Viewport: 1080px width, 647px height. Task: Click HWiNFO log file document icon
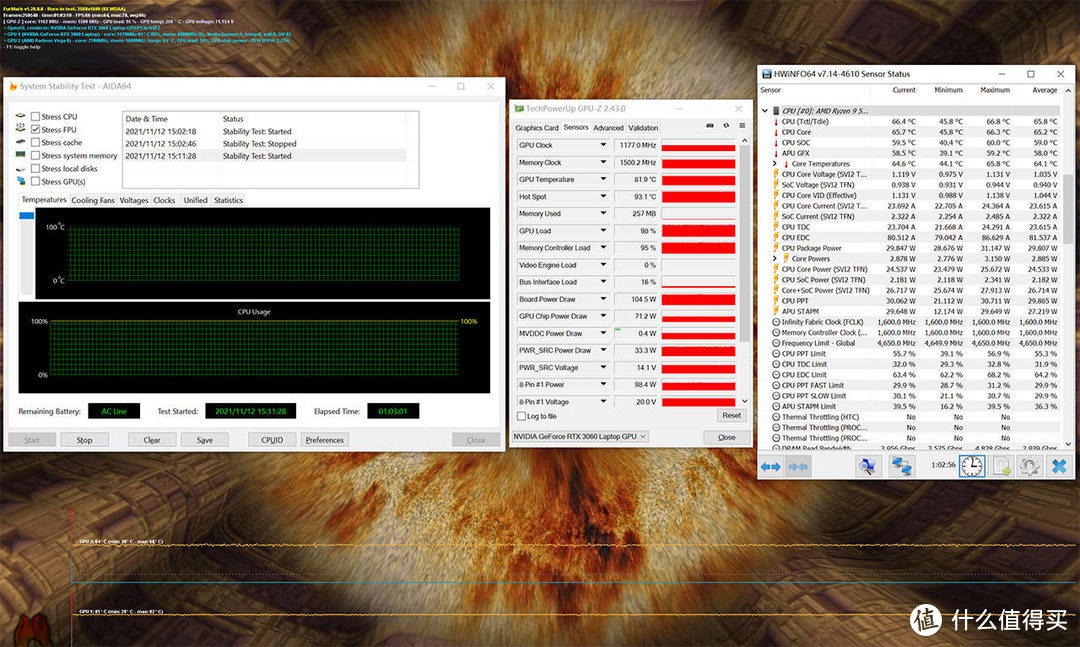pos(1002,466)
